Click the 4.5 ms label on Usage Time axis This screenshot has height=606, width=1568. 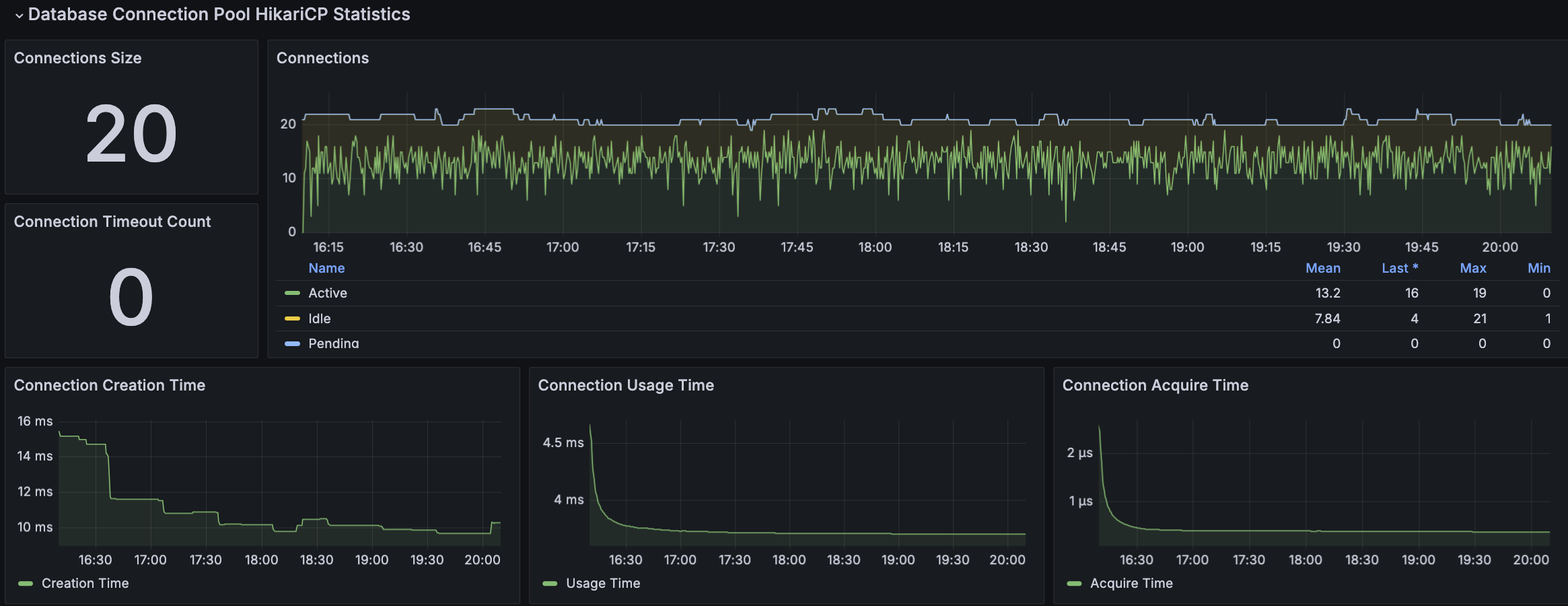point(563,442)
